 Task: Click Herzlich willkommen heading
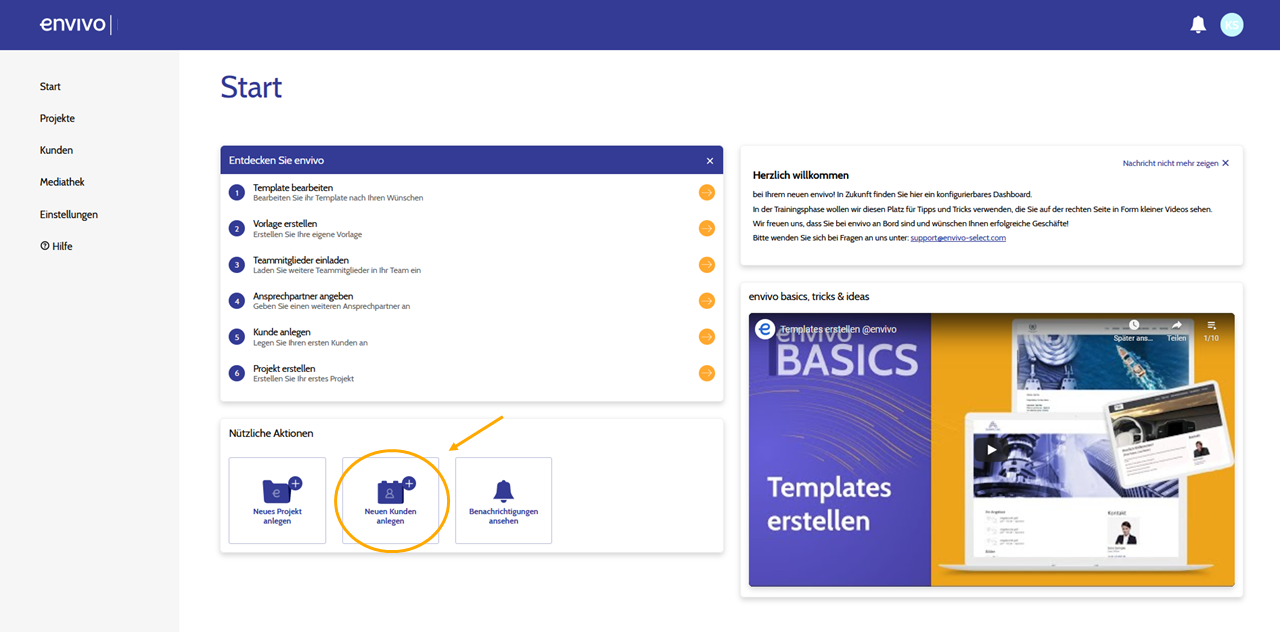click(x=801, y=175)
